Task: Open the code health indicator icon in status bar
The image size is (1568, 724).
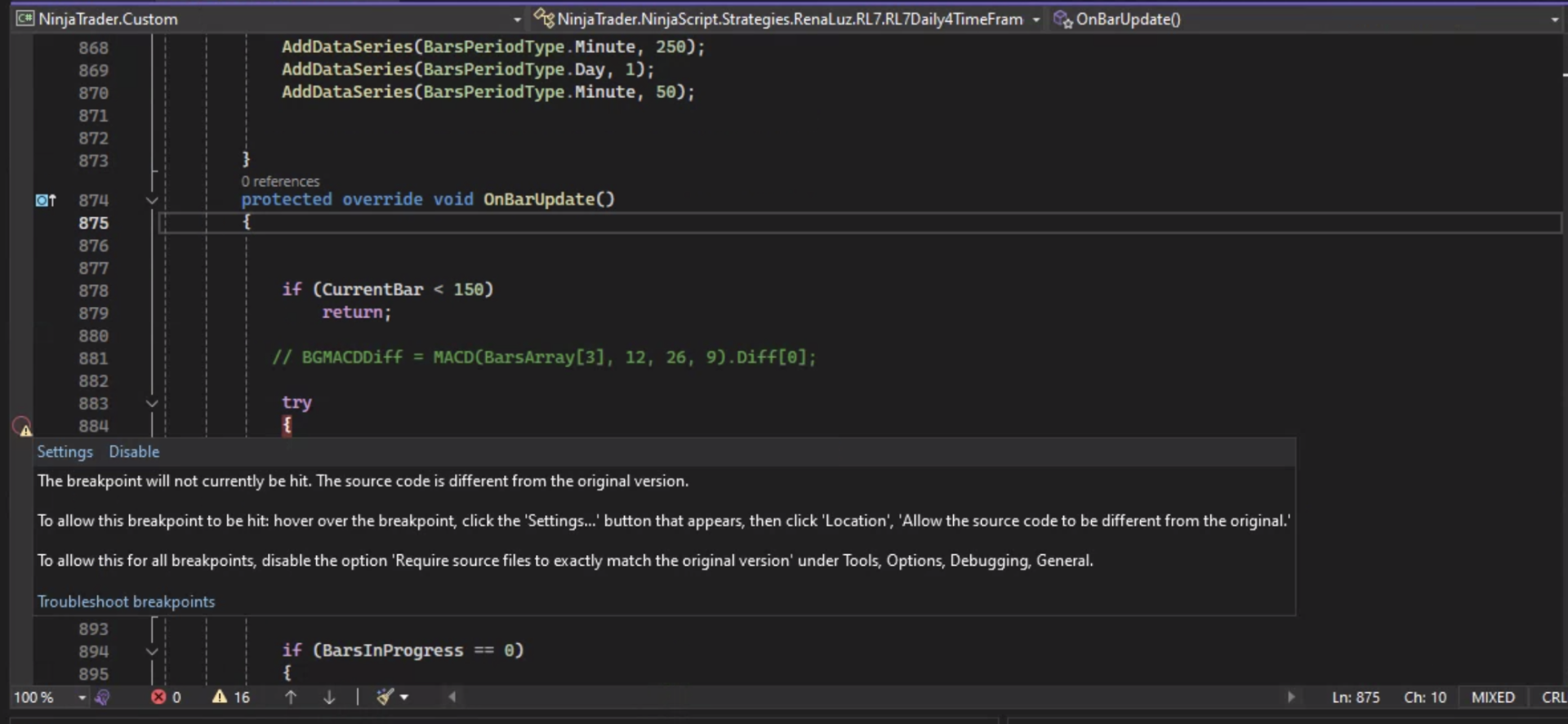Action: coord(102,697)
